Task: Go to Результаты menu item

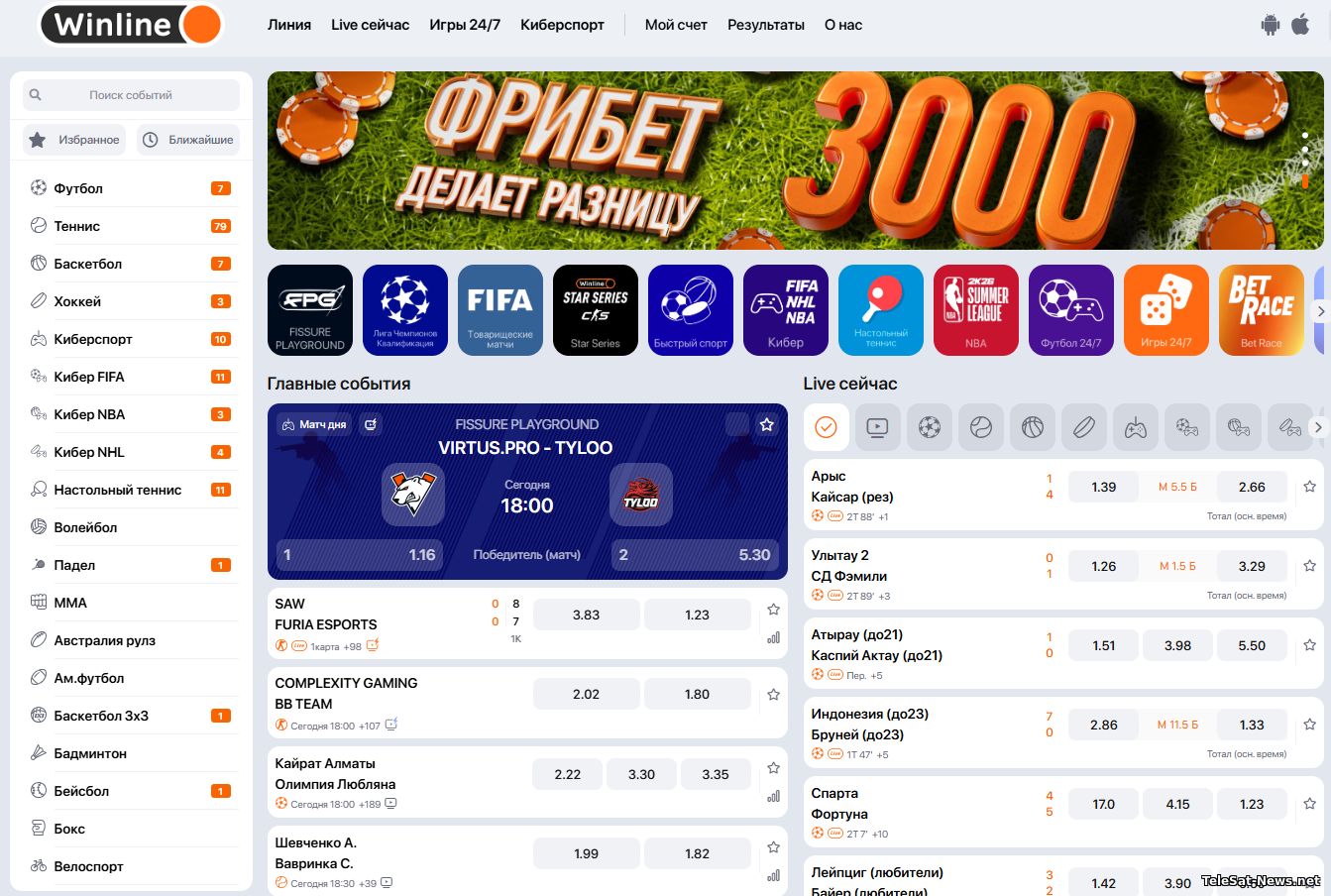Action: [x=766, y=25]
